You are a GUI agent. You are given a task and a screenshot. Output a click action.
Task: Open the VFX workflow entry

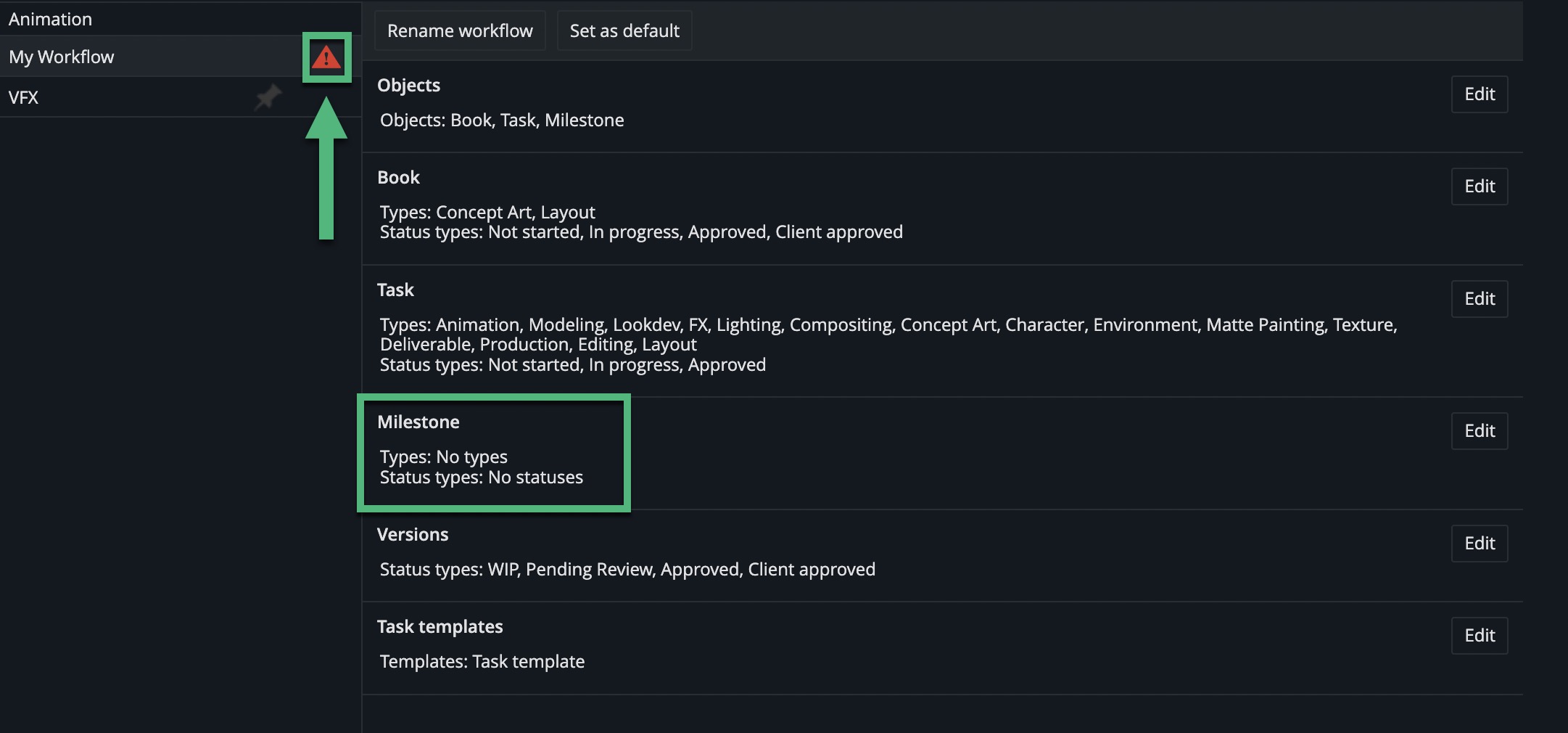pyautogui.click(x=24, y=98)
